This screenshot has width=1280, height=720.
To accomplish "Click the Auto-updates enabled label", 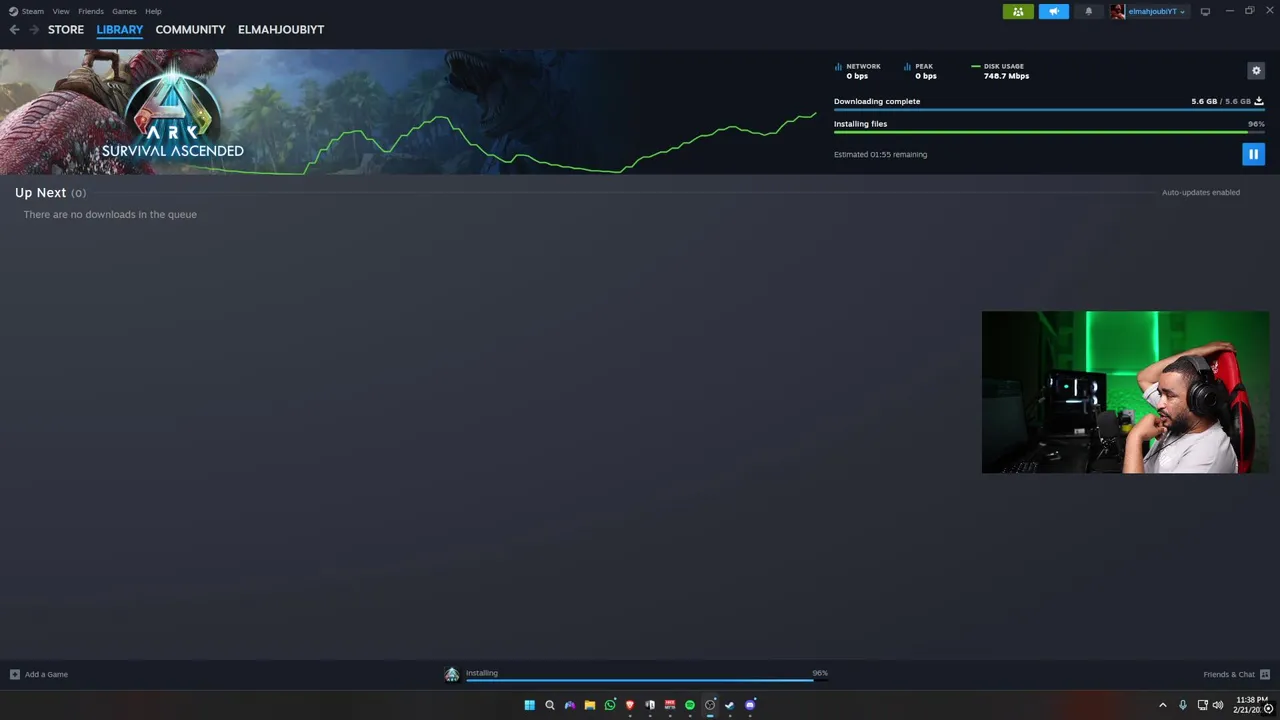I will click(x=1200, y=192).
